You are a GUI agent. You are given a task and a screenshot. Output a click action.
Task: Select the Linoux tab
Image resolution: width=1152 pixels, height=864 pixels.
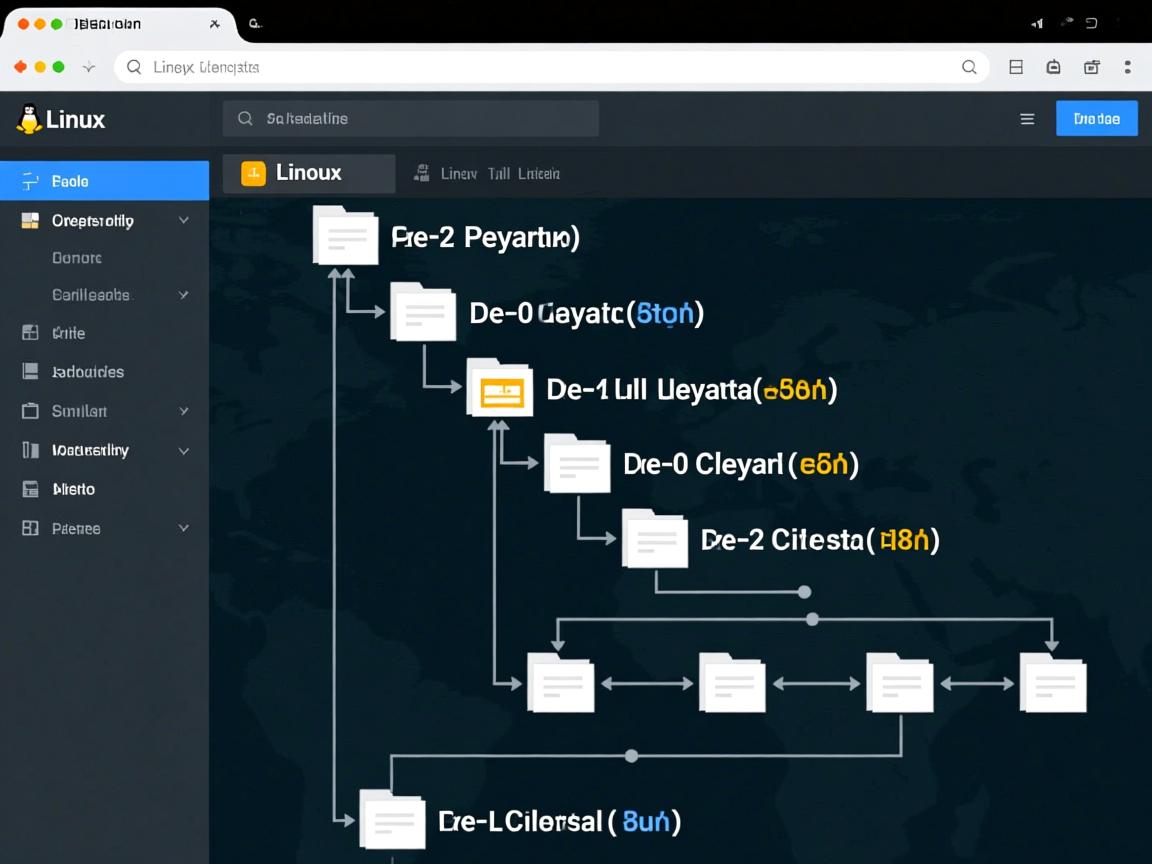308,173
